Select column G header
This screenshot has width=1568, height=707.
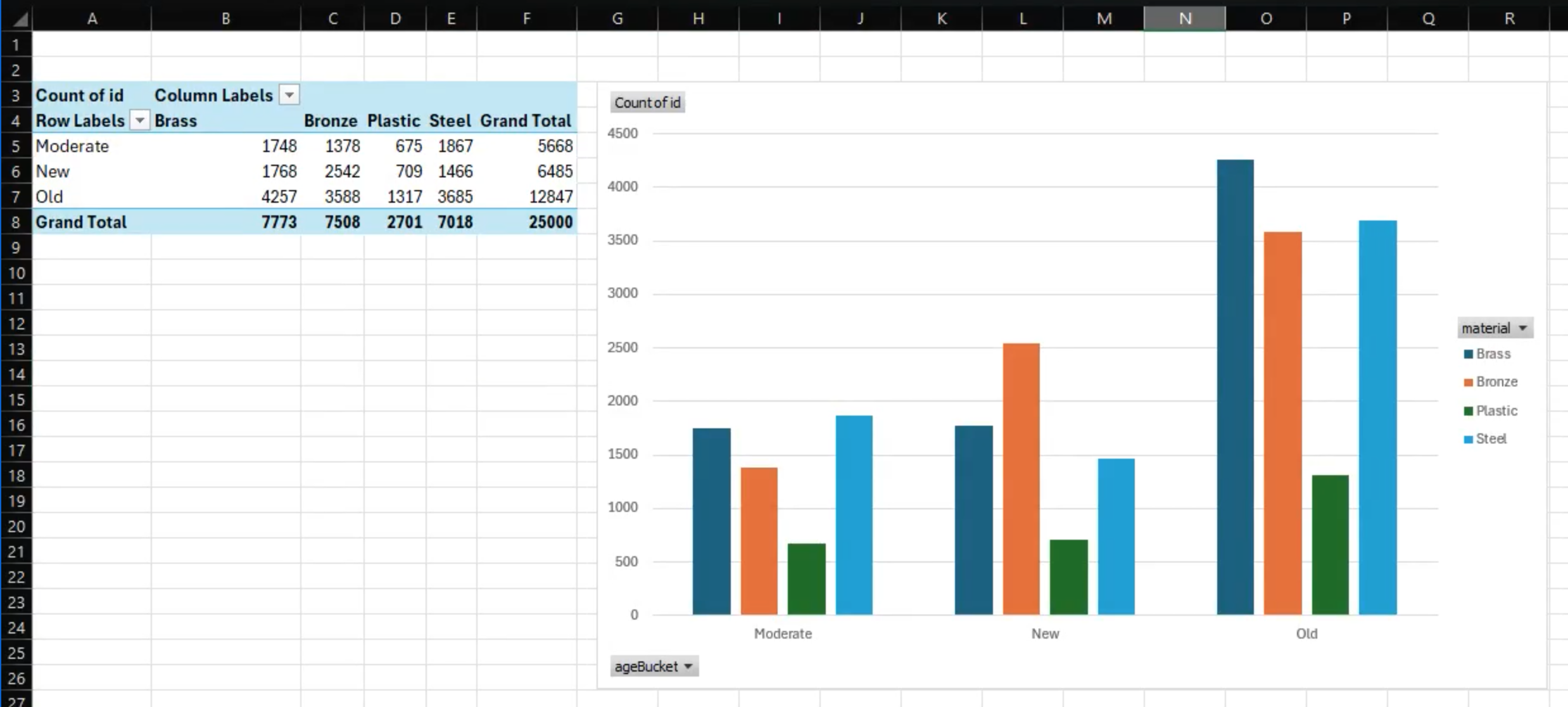[x=617, y=18]
